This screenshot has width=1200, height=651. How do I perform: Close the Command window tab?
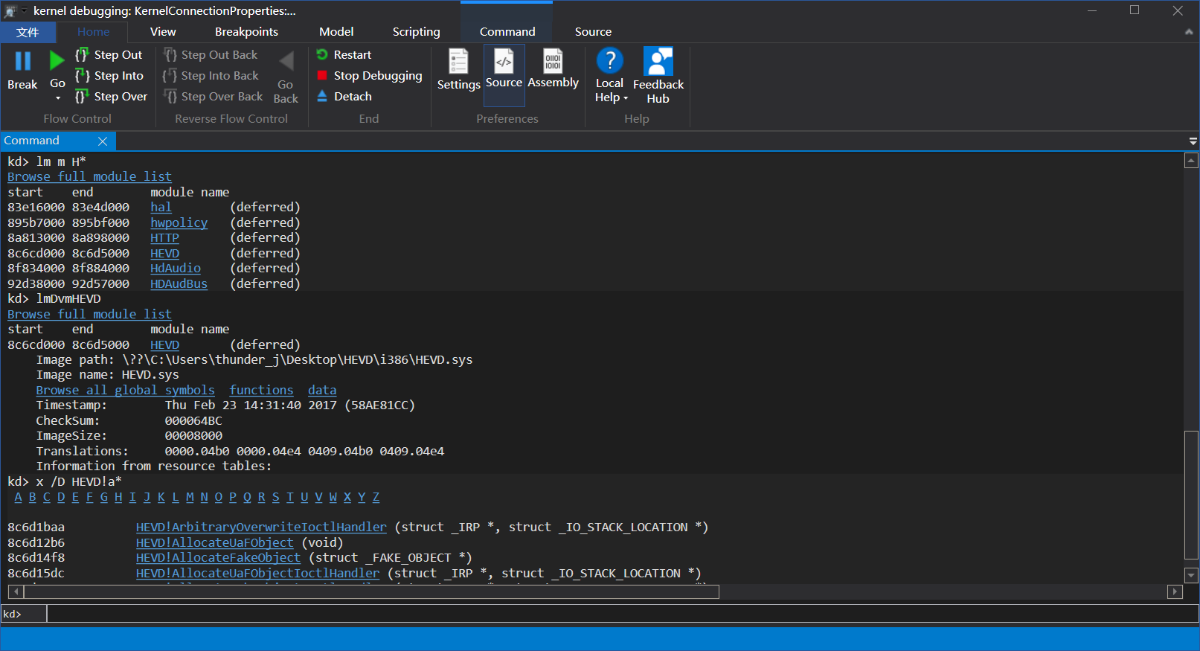pos(103,141)
